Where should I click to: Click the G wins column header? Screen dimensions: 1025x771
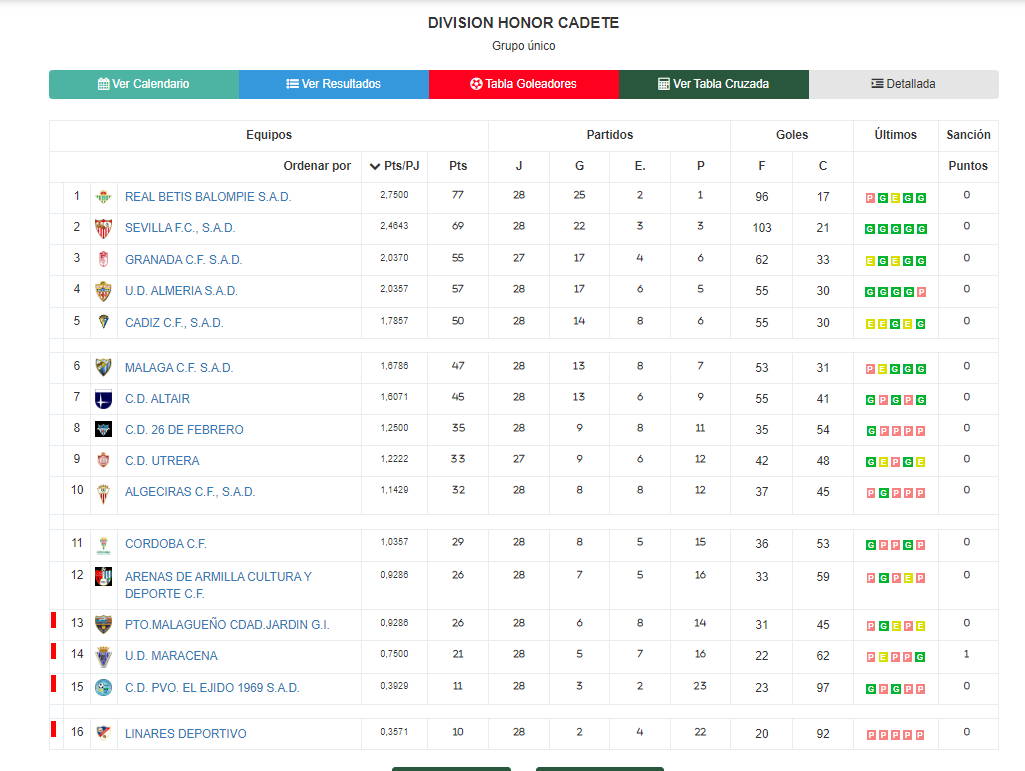(x=579, y=166)
